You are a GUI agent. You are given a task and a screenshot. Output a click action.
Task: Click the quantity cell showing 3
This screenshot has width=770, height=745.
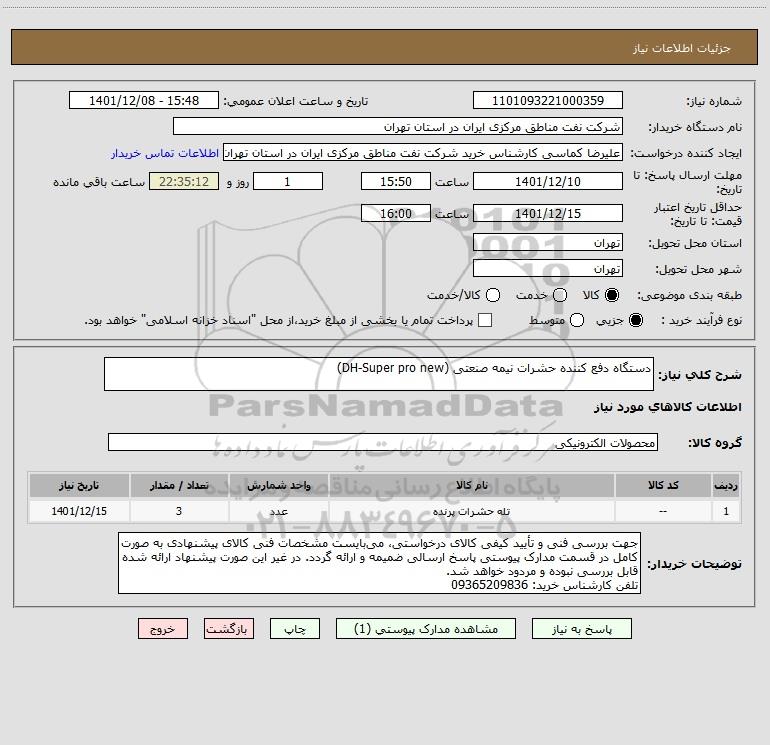pyautogui.click(x=179, y=511)
